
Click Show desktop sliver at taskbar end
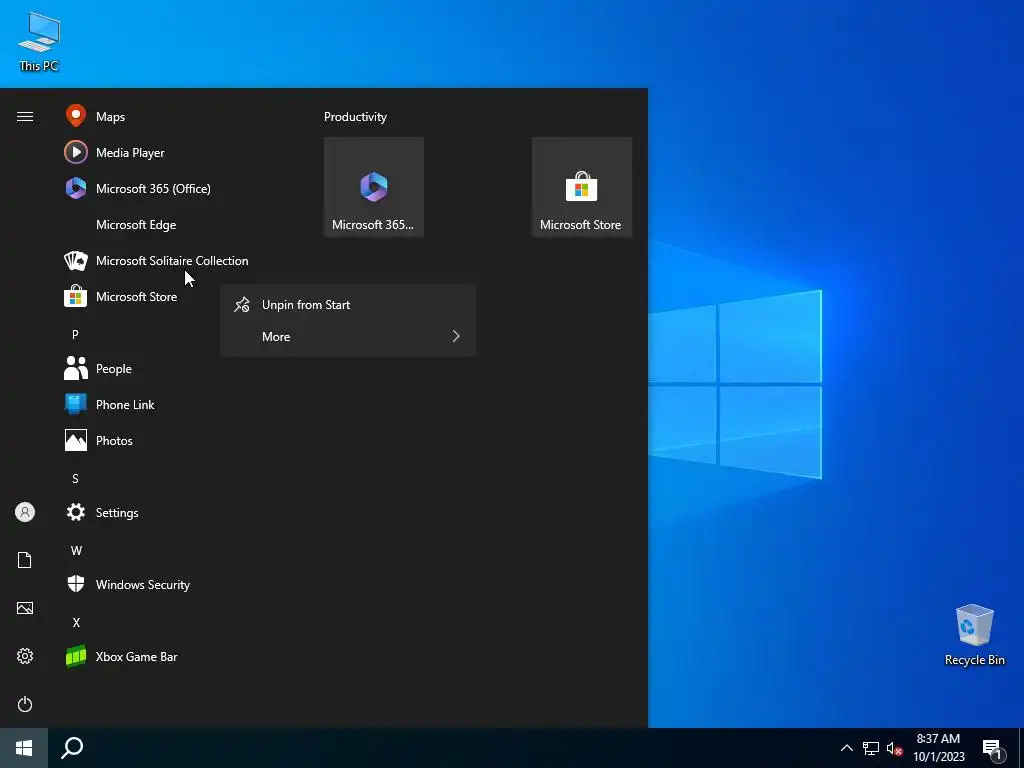pyautogui.click(x=1021, y=748)
